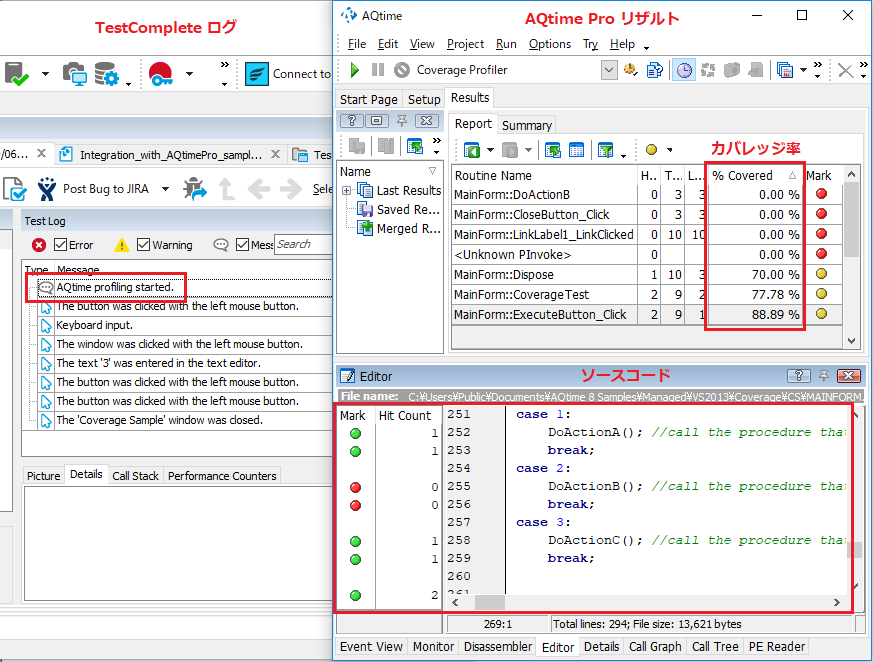Toggle the Error filter checkbox in Test Log
873x662 pixels.
click(61, 245)
